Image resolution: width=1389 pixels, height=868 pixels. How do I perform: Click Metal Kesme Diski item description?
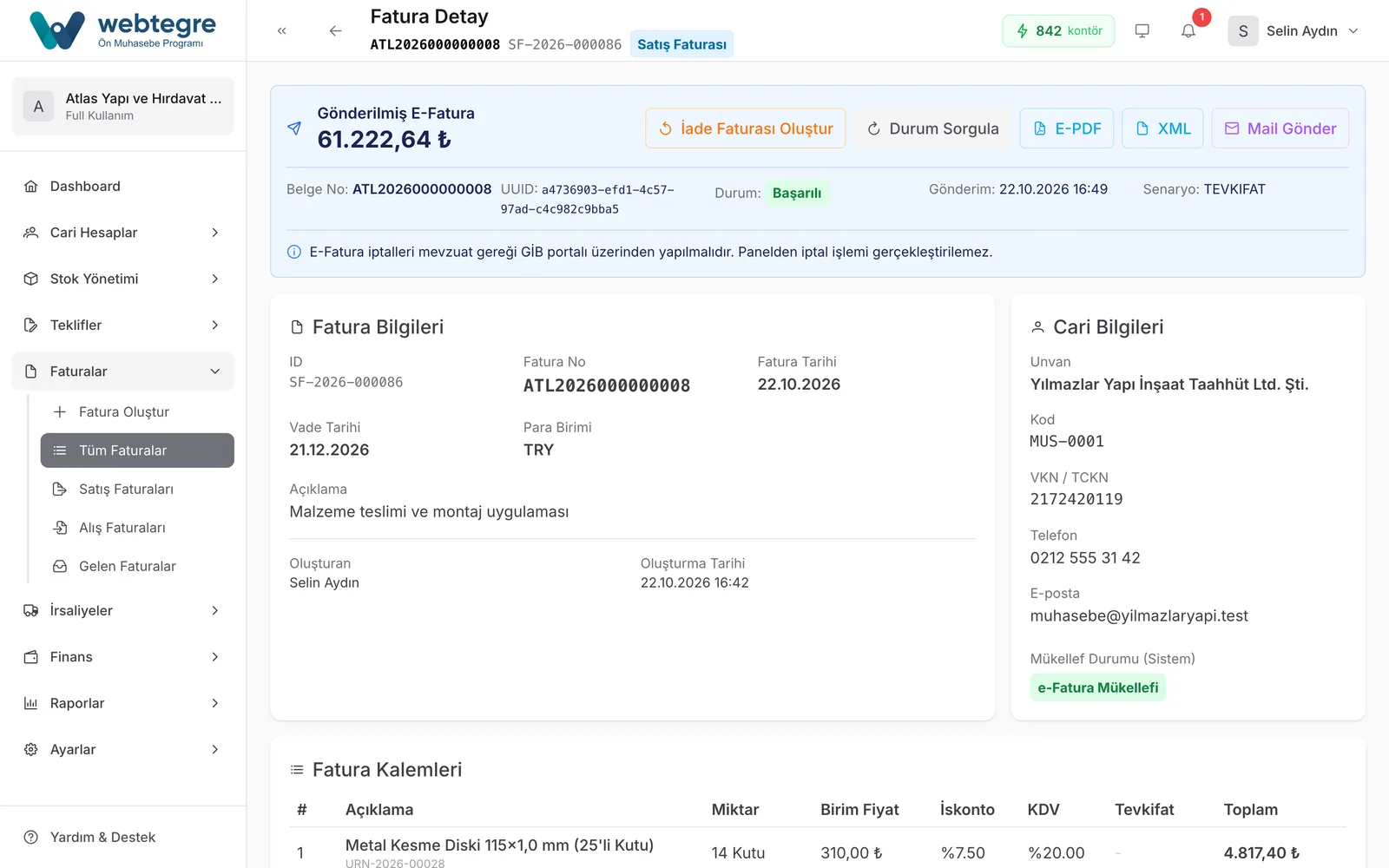[499, 845]
